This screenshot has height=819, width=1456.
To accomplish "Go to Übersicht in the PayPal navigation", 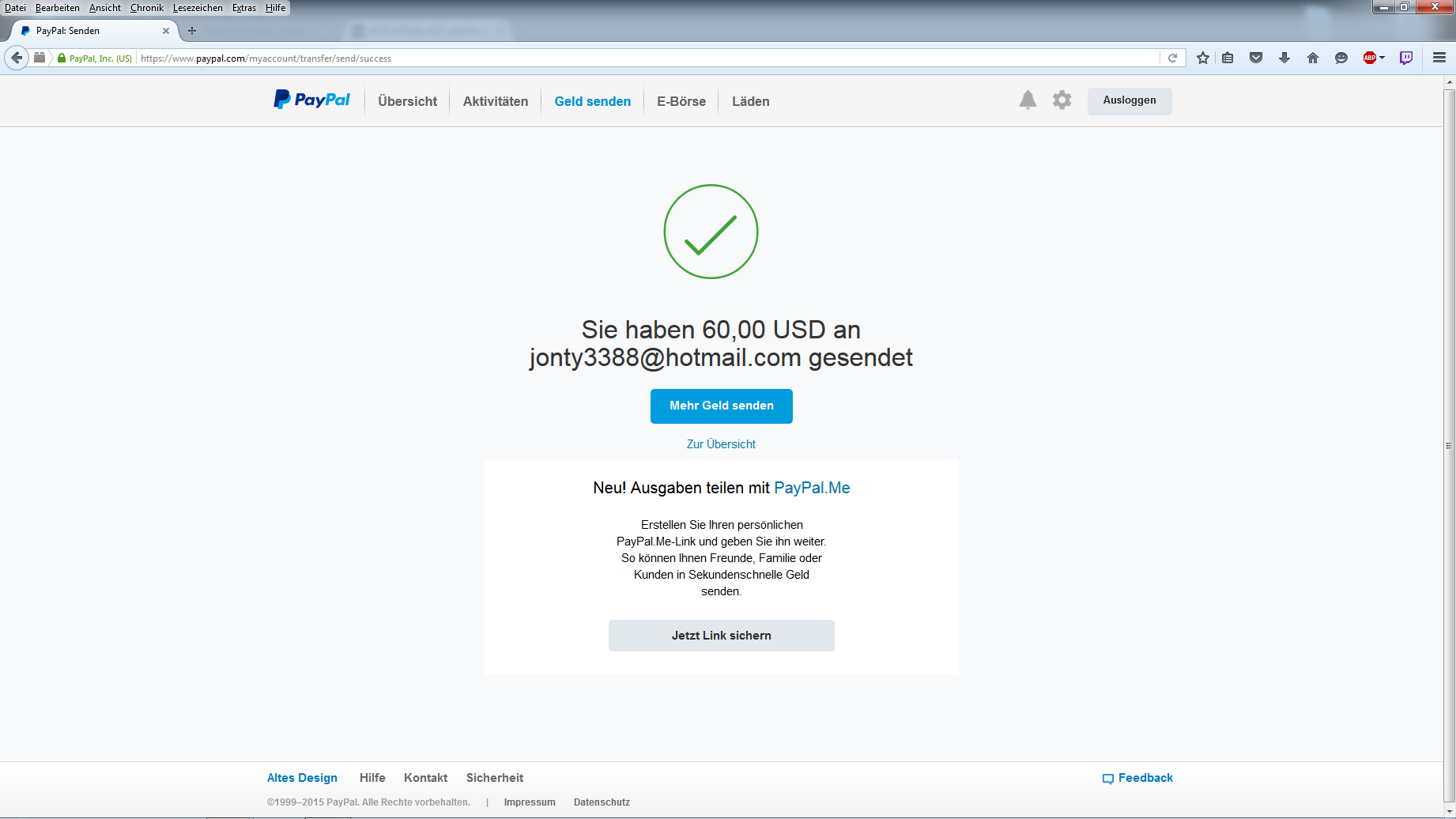I will point(408,101).
